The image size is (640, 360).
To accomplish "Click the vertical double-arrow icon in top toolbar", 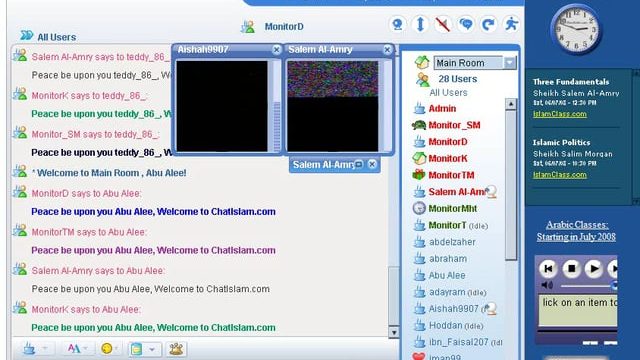I will (420, 24).
